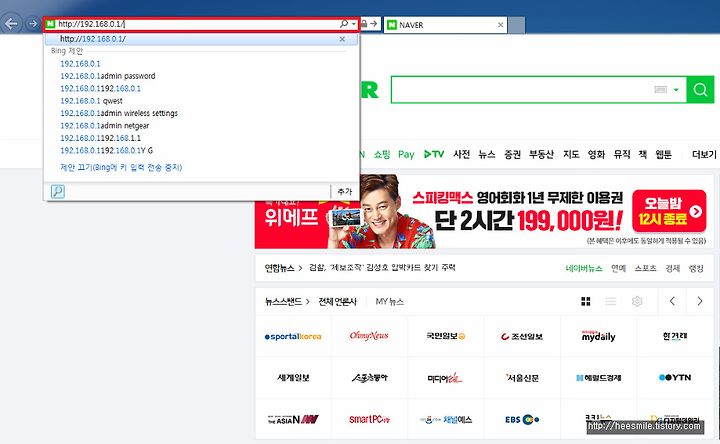Click the security lock icon

(364, 23)
